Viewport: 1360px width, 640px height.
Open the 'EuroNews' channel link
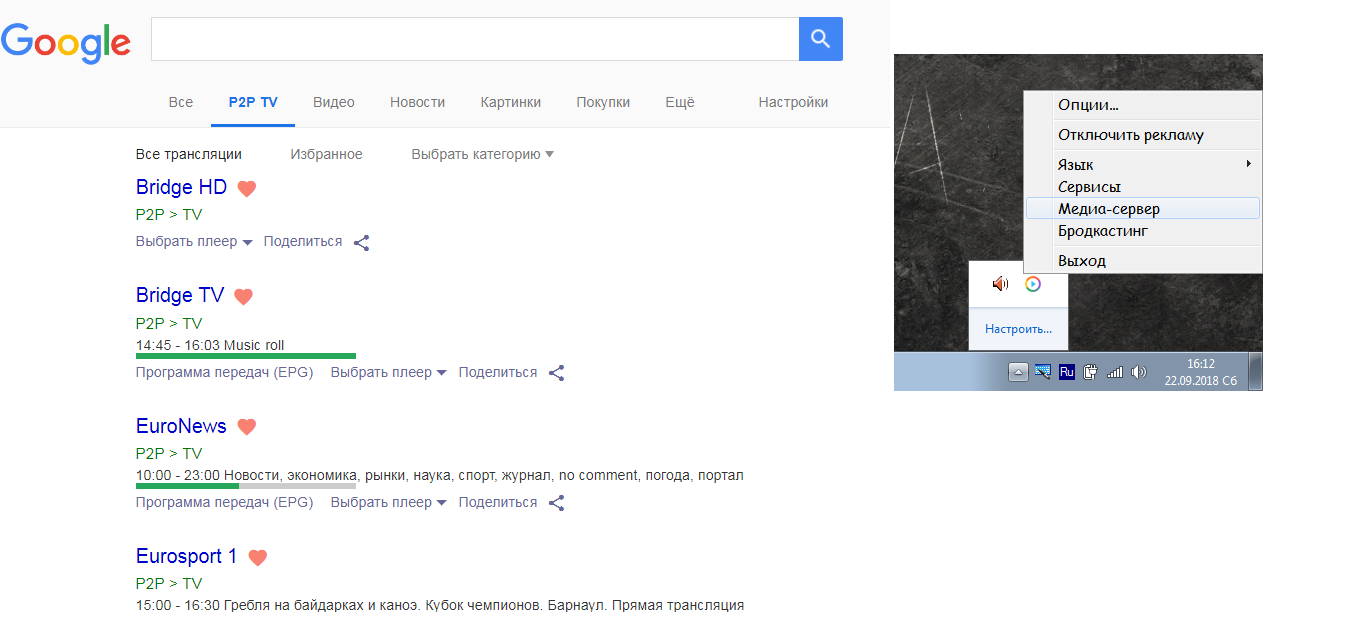(182, 426)
